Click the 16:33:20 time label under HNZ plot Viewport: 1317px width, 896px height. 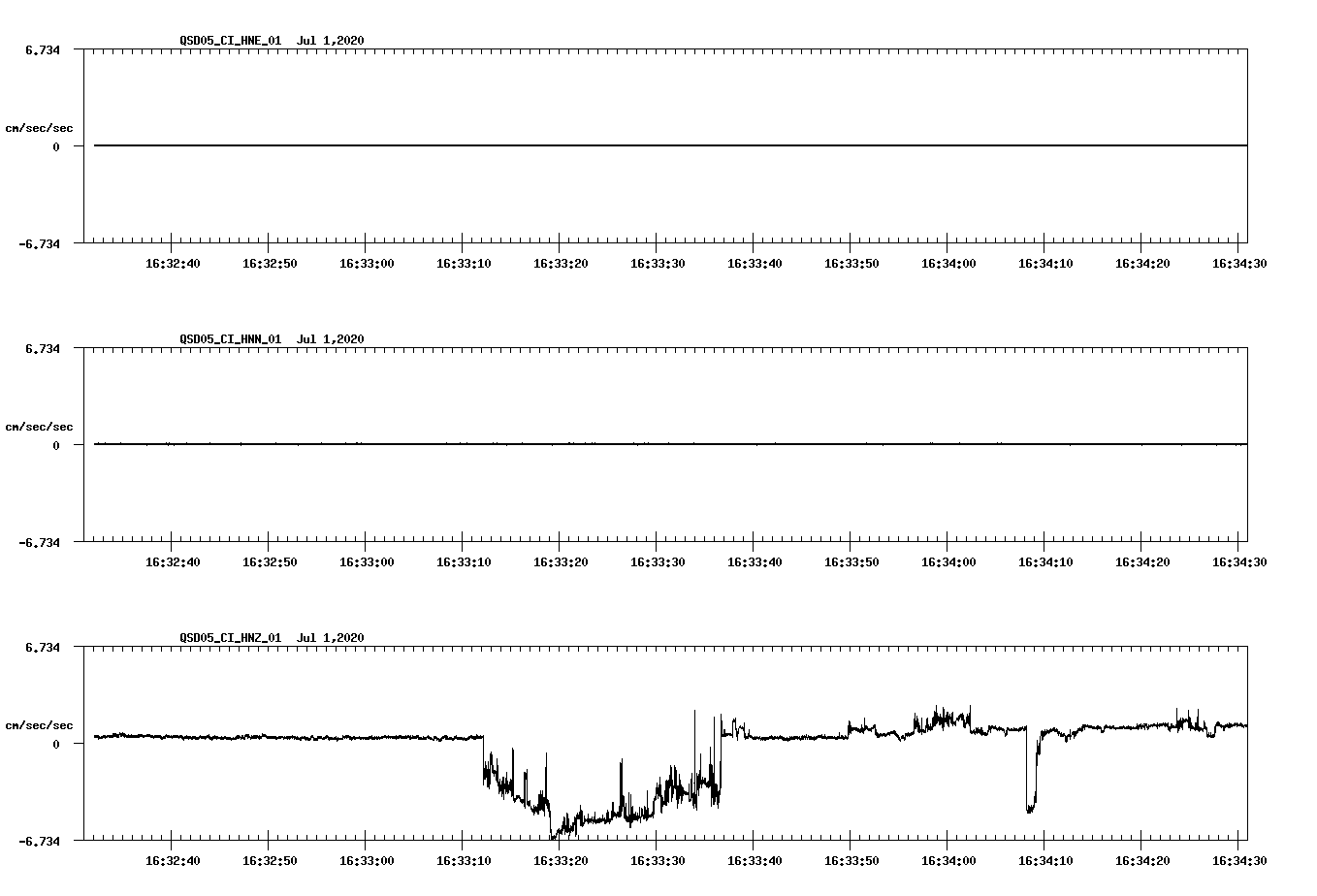coord(561,861)
